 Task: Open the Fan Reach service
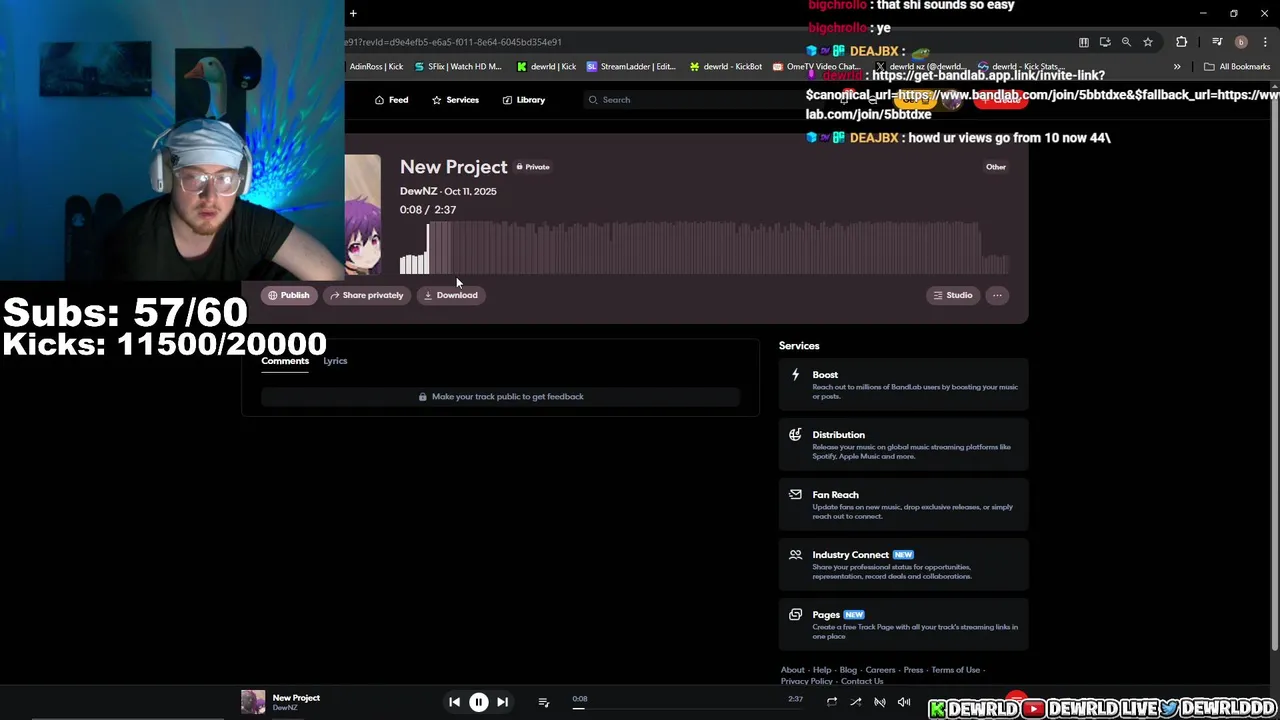pos(903,505)
